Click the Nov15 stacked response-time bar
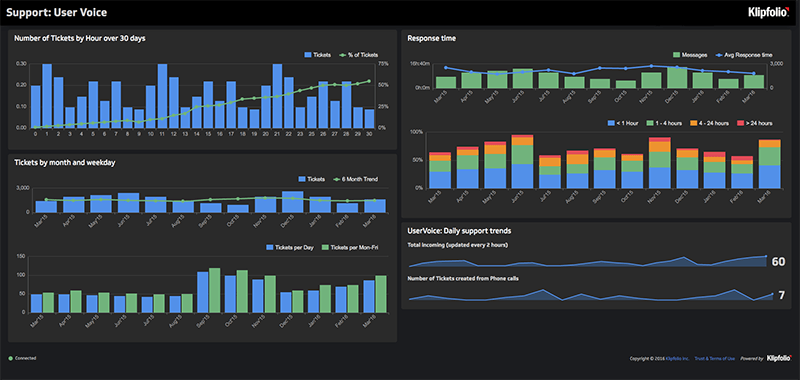Viewport: 800px width, 380px height. click(660, 163)
